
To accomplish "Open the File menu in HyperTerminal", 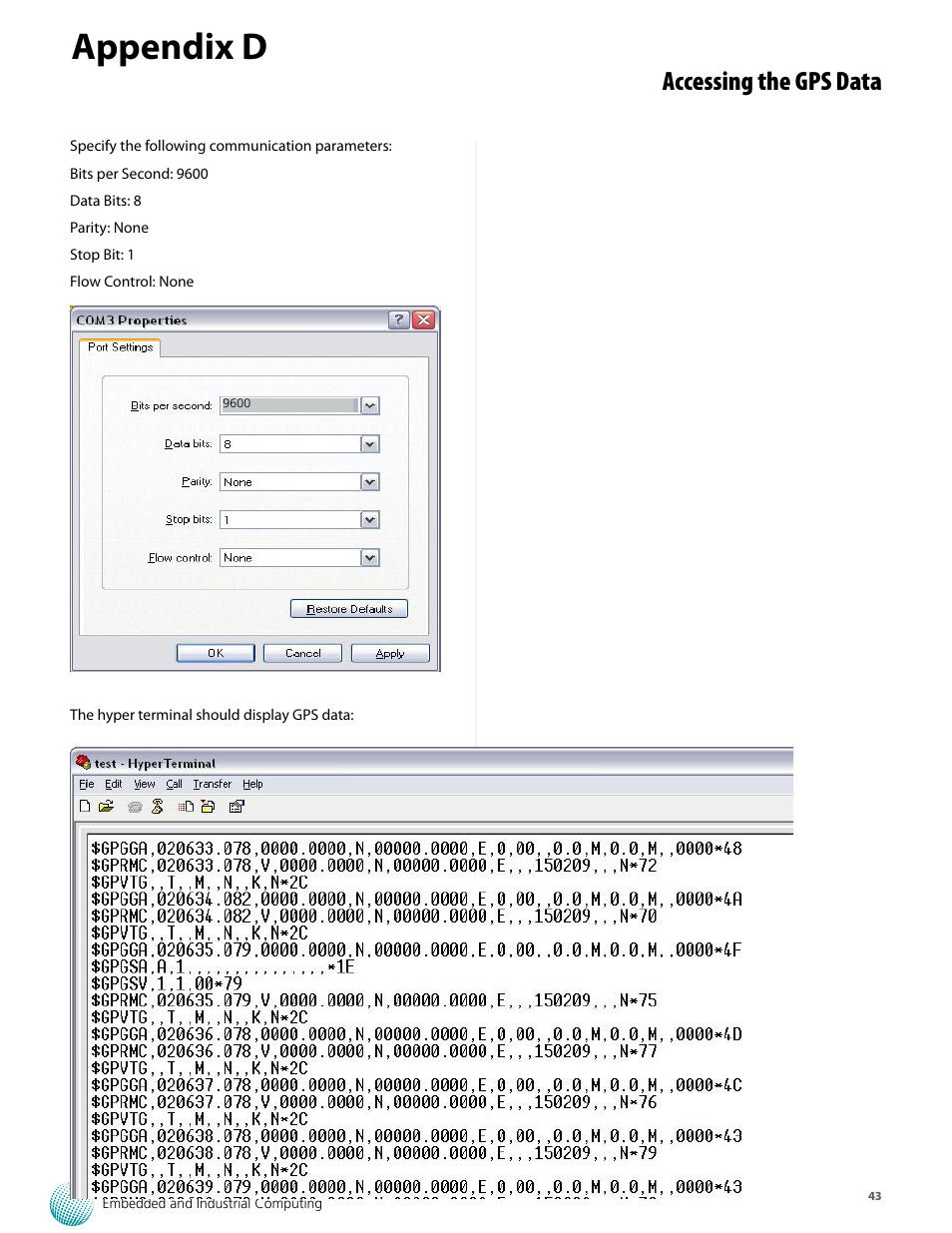I will [x=86, y=785].
